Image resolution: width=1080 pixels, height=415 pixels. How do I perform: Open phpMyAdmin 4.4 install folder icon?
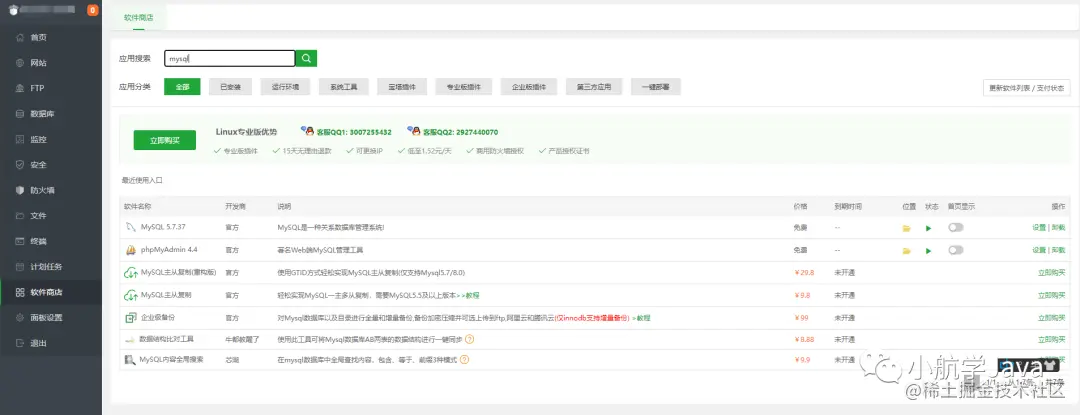click(906, 251)
